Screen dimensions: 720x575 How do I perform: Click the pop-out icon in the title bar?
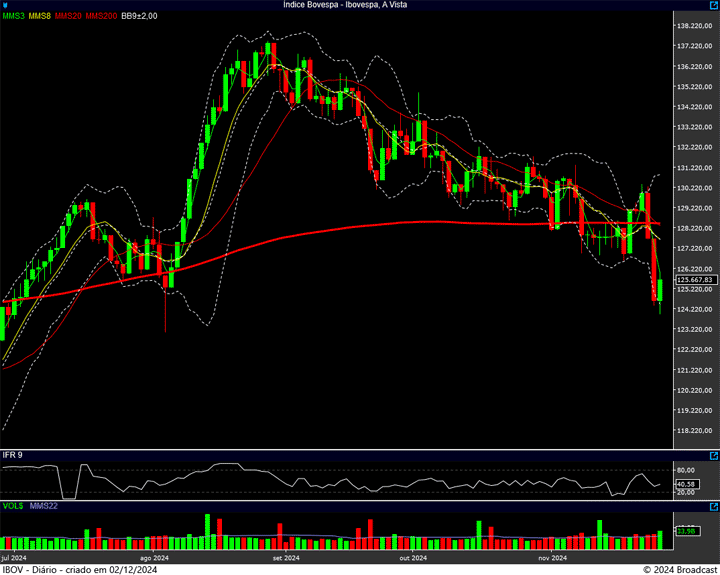click(x=713, y=5)
